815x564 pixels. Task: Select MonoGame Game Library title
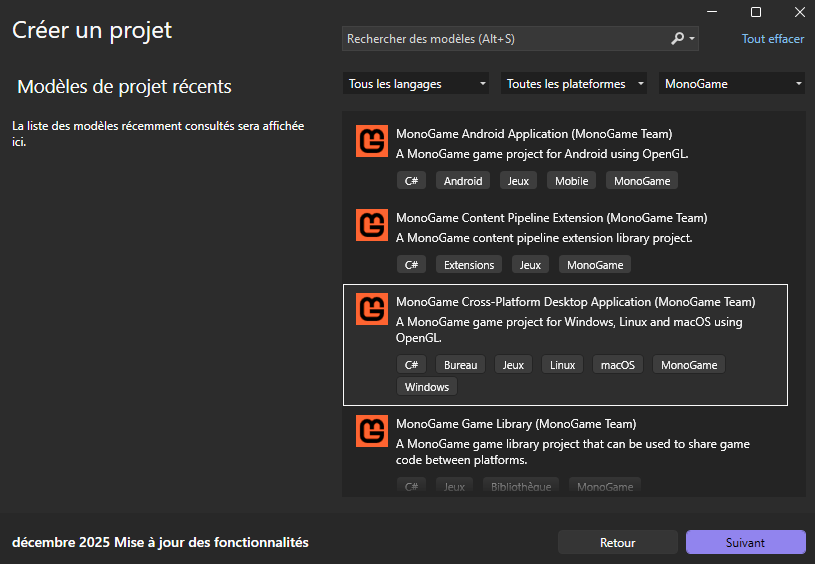click(x=516, y=424)
